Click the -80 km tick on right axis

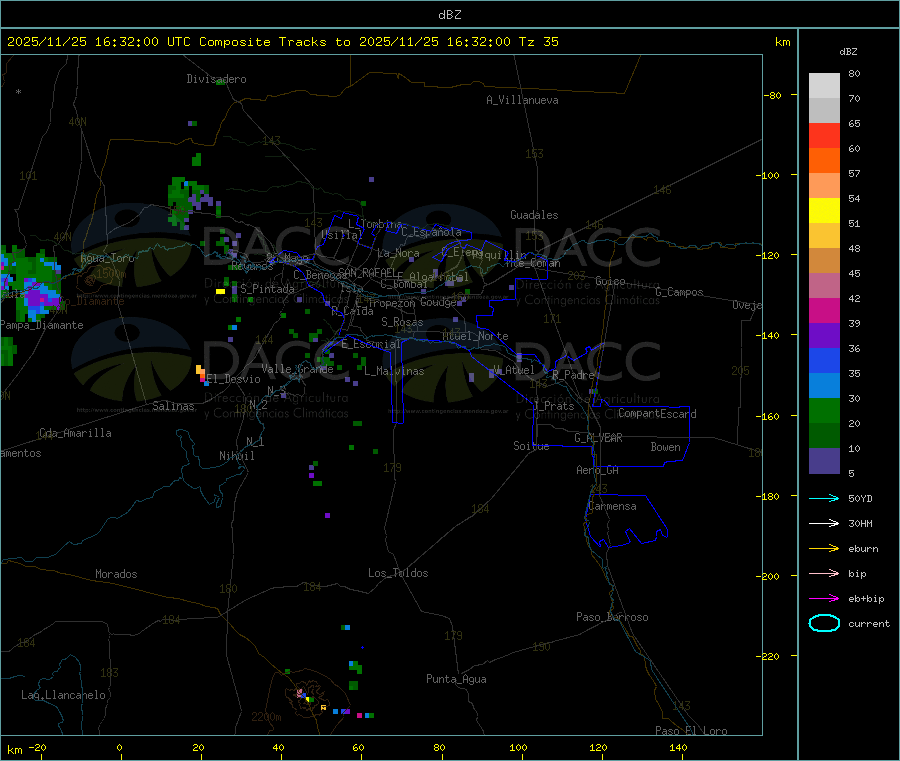tap(773, 95)
